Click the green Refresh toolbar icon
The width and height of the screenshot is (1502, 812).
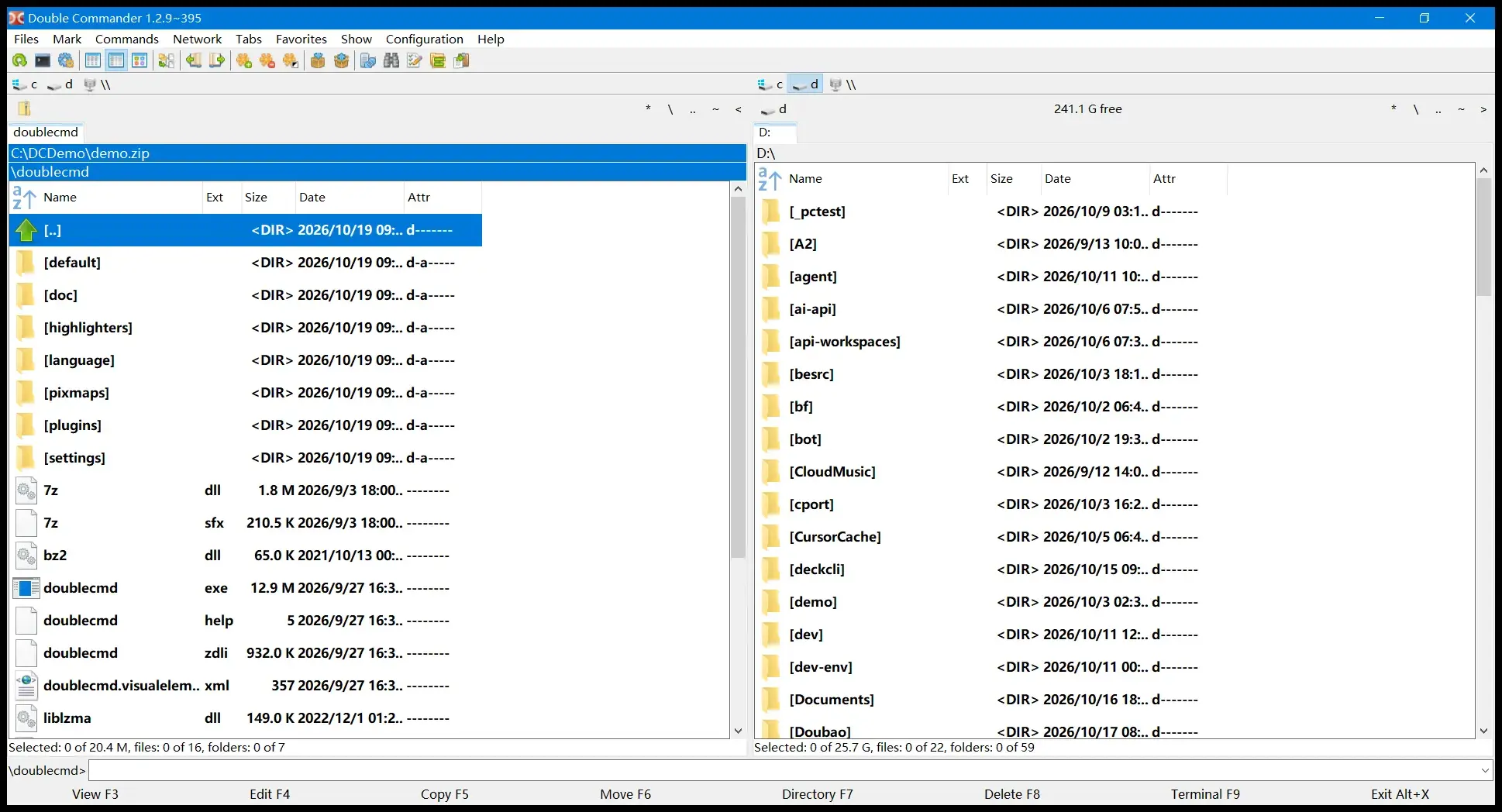[19, 60]
